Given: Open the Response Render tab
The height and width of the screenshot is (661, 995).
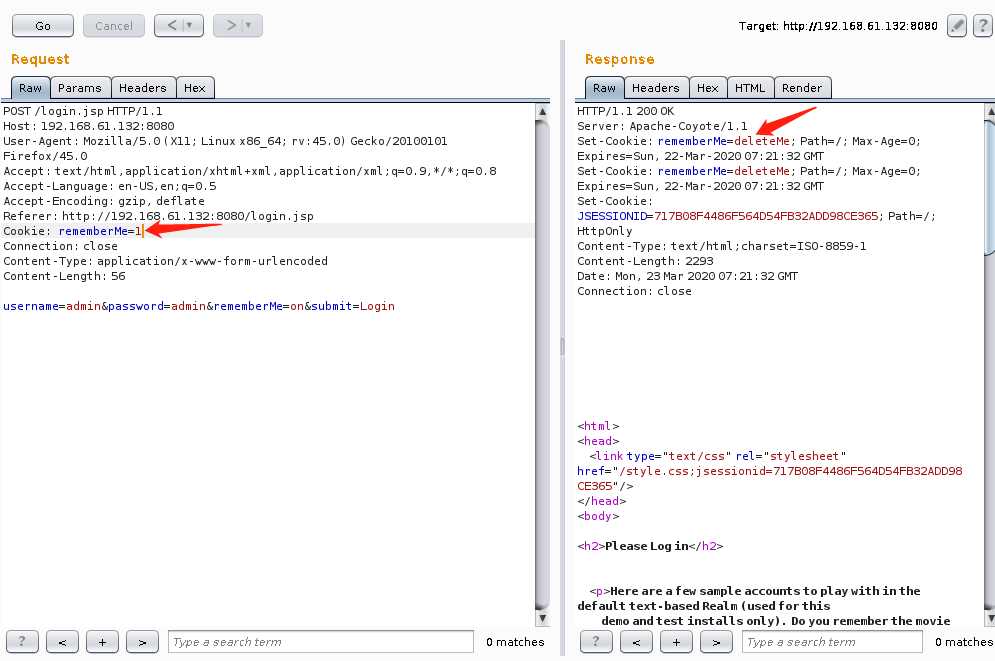Looking at the screenshot, I should [802, 88].
